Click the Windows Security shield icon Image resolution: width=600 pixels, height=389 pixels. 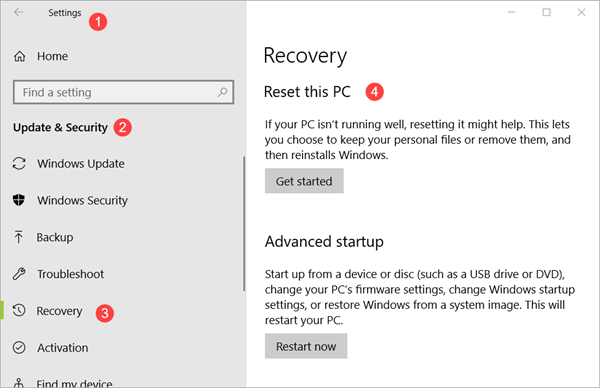[19, 200]
